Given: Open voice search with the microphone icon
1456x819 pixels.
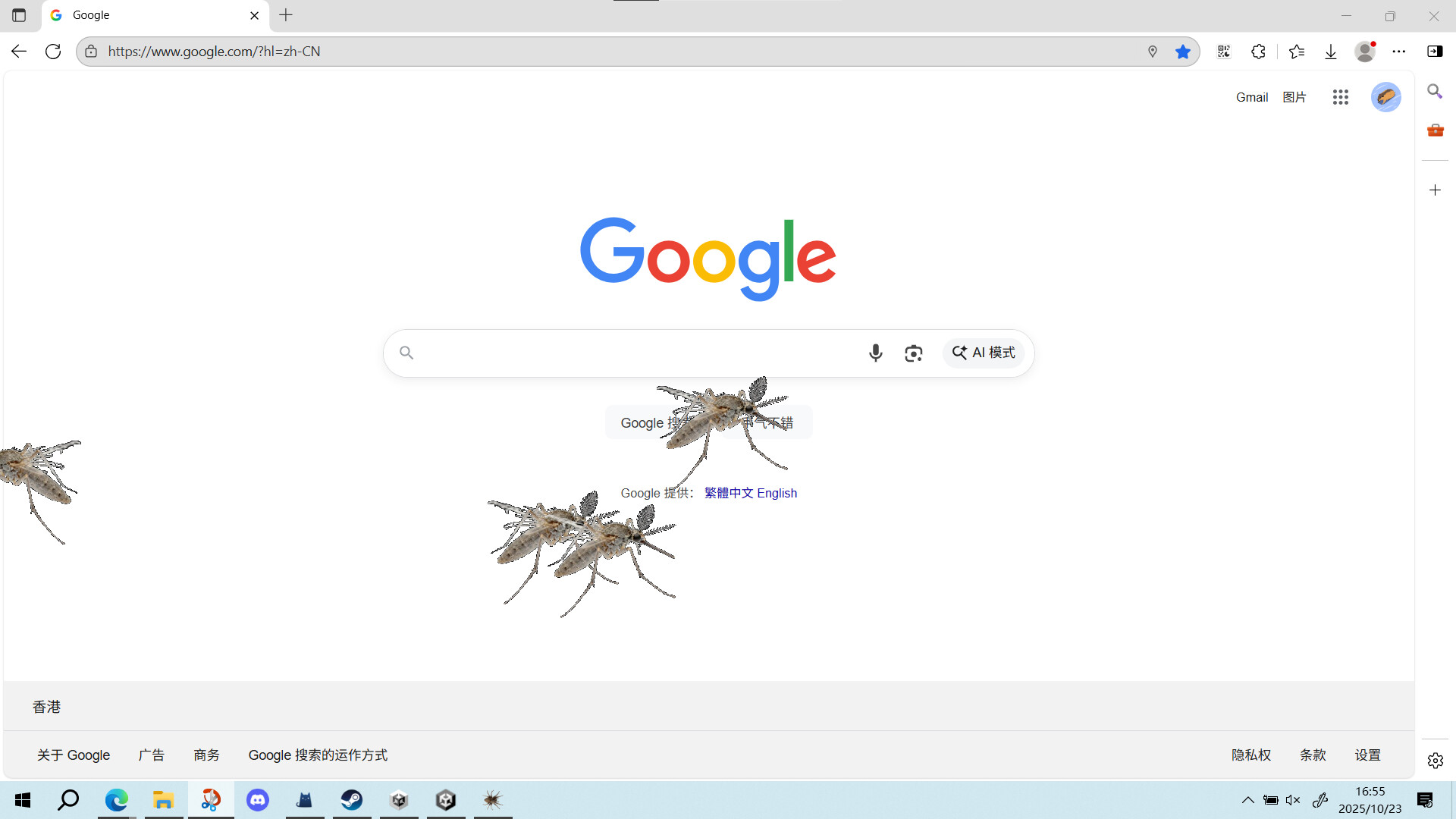Looking at the screenshot, I should [876, 353].
